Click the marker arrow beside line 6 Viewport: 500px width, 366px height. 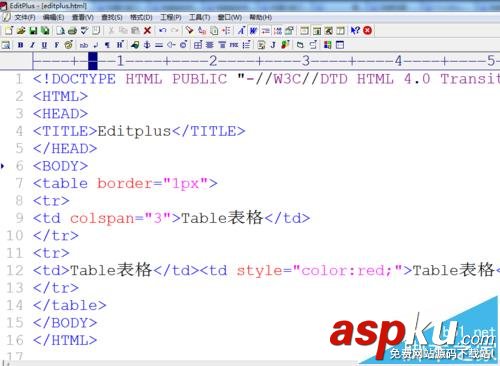(3, 166)
